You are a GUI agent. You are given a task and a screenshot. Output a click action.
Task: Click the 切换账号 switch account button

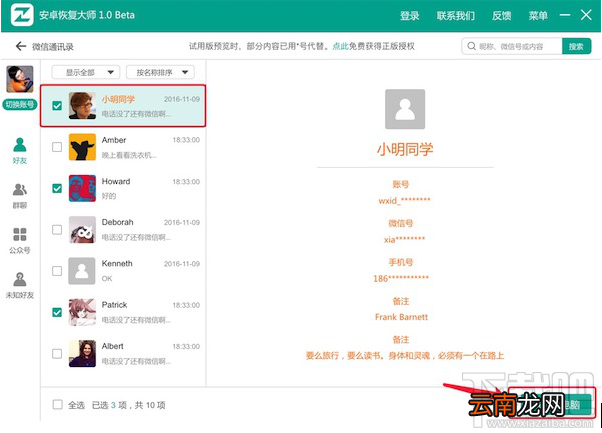tap(20, 104)
